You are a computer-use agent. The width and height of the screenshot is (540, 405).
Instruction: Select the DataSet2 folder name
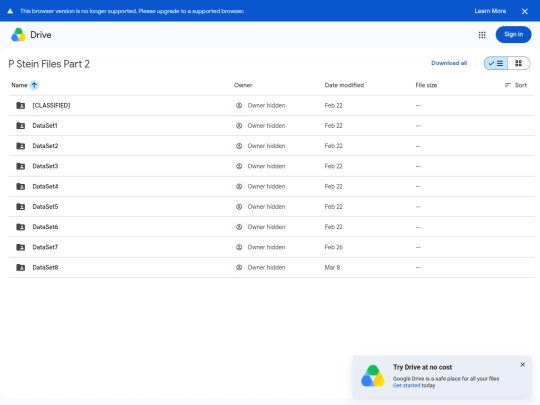click(45, 146)
